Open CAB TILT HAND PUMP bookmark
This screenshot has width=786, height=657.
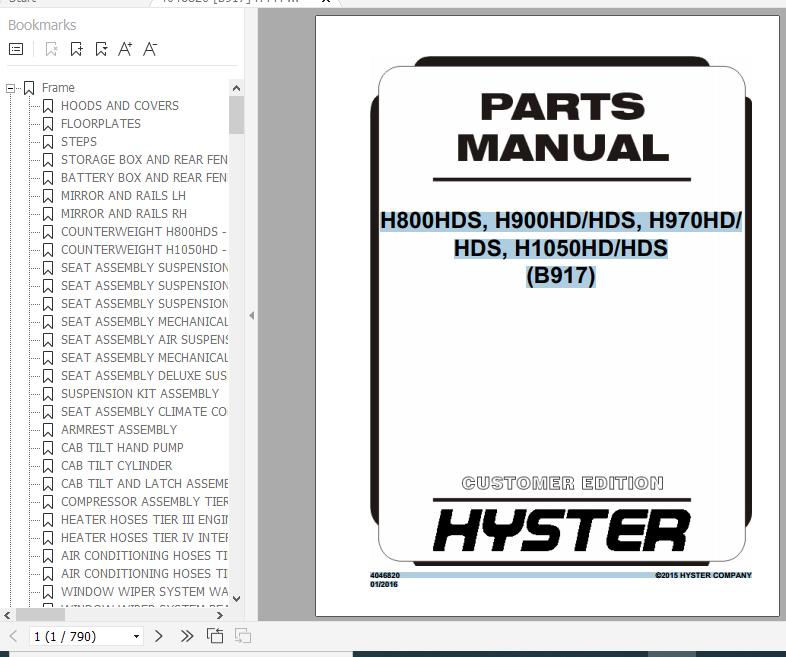pos(122,448)
